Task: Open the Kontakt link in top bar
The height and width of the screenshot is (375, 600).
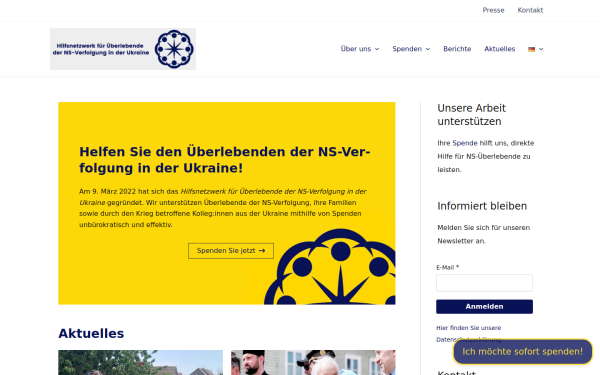Action: pyautogui.click(x=530, y=10)
